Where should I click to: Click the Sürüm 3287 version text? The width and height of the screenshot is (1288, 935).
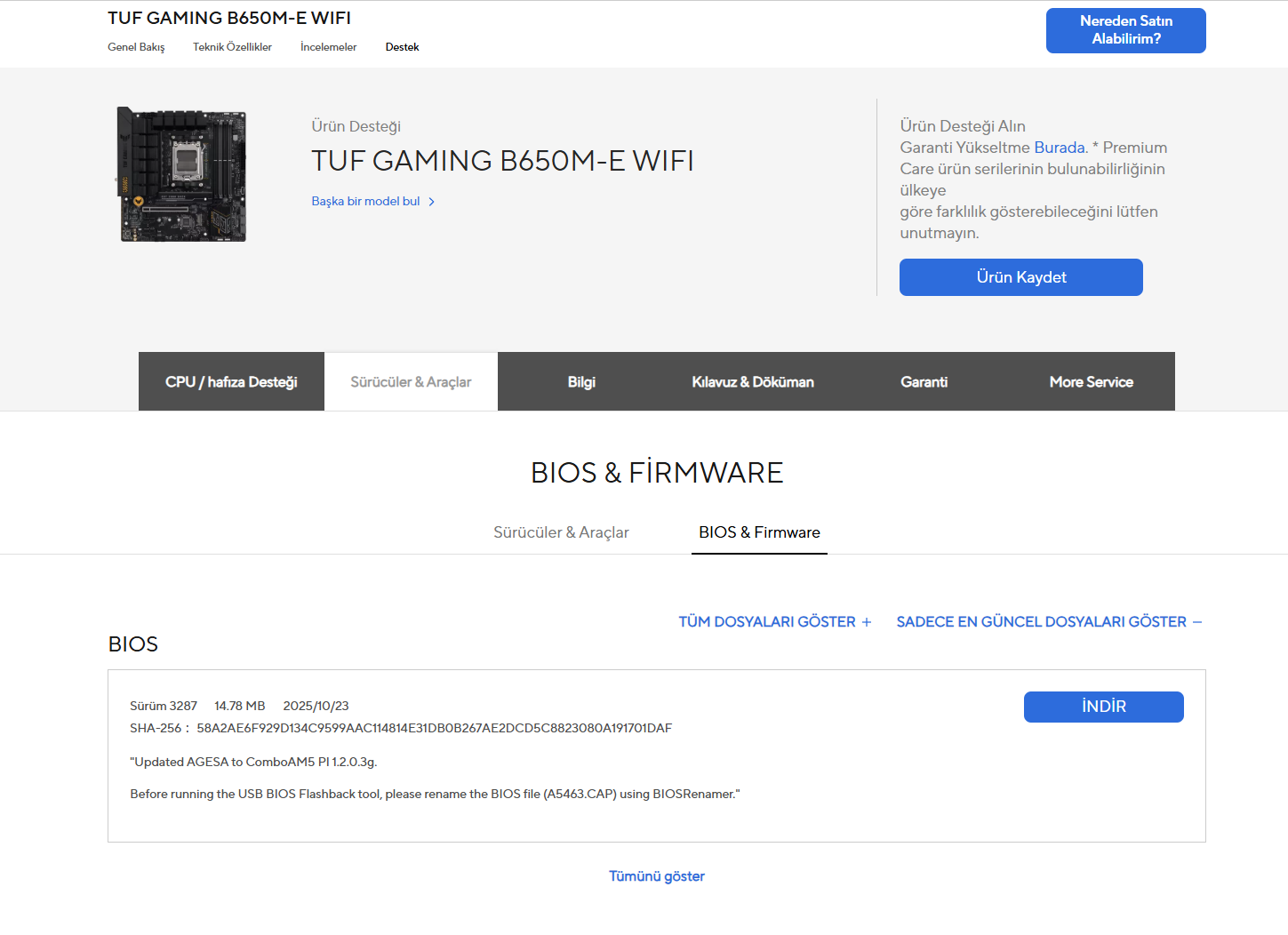tap(164, 706)
